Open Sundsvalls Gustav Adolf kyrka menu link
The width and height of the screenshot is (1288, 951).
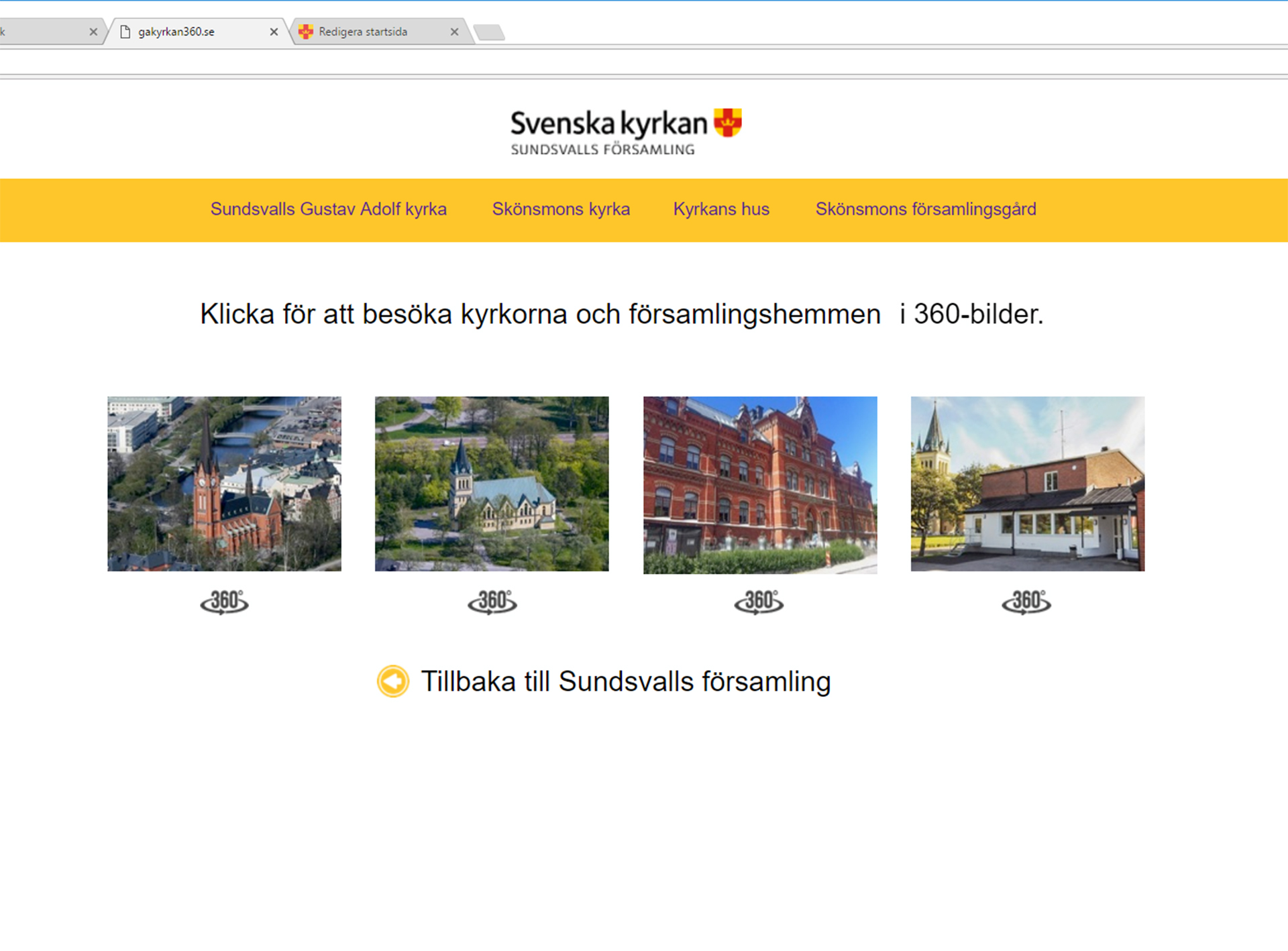(328, 209)
